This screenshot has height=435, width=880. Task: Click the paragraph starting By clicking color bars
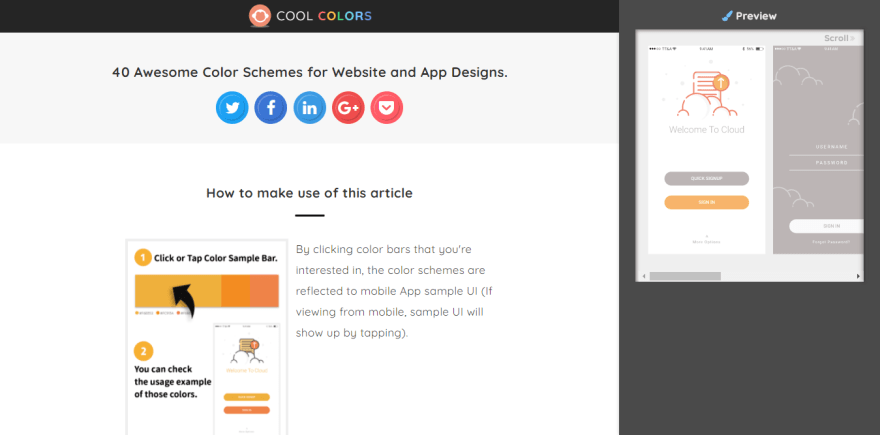coord(395,291)
